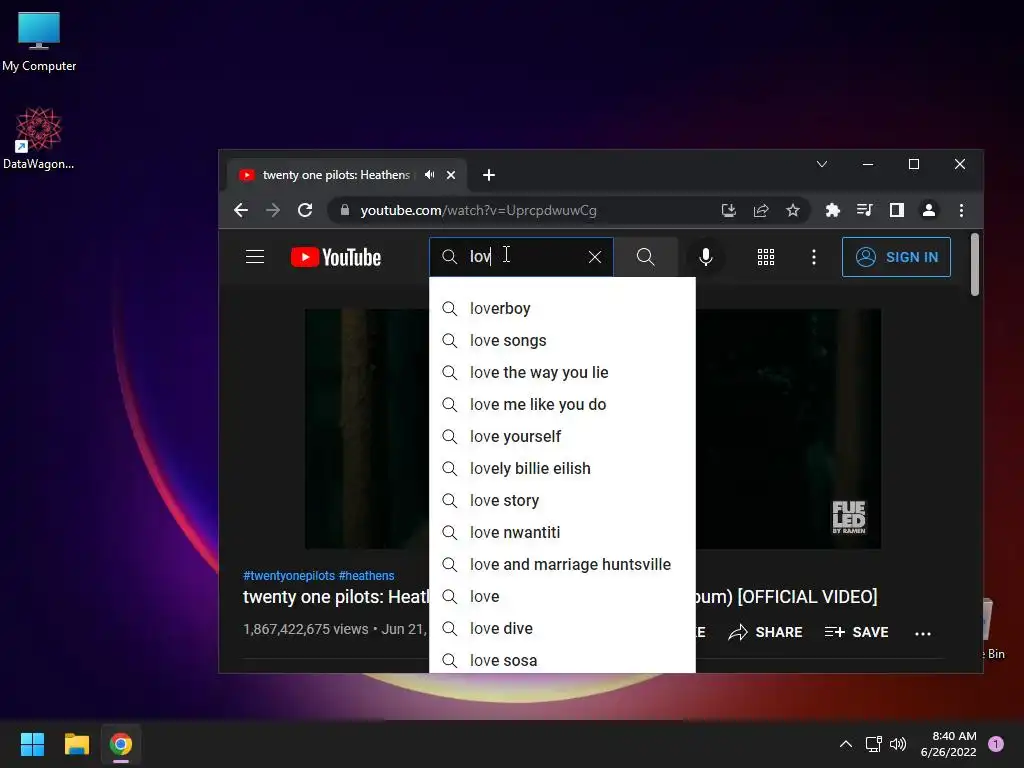Viewport: 1024px width, 768px height.
Task: Click the install app icon in address bar
Action: [x=728, y=210]
